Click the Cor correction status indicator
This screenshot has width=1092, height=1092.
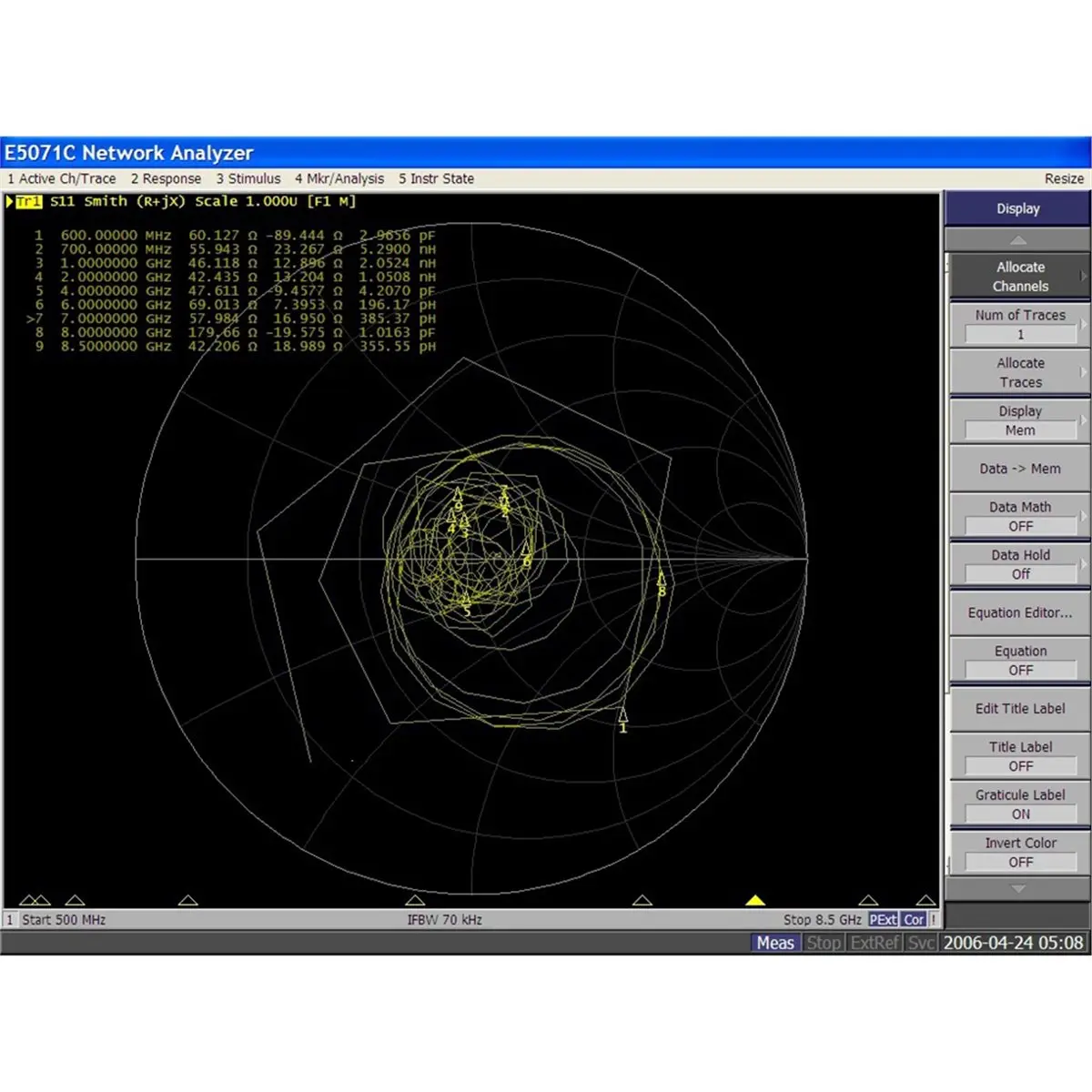(x=914, y=920)
